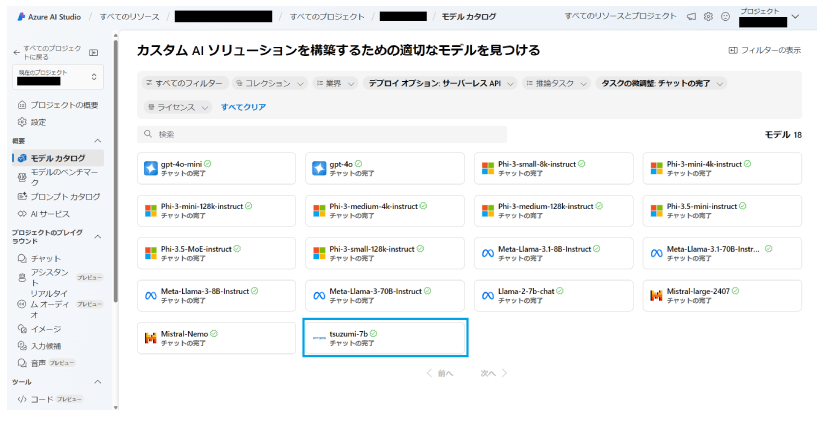Click the tsuzumi-7b logo icon
818x421 pixels.
[x=319, y=338]
